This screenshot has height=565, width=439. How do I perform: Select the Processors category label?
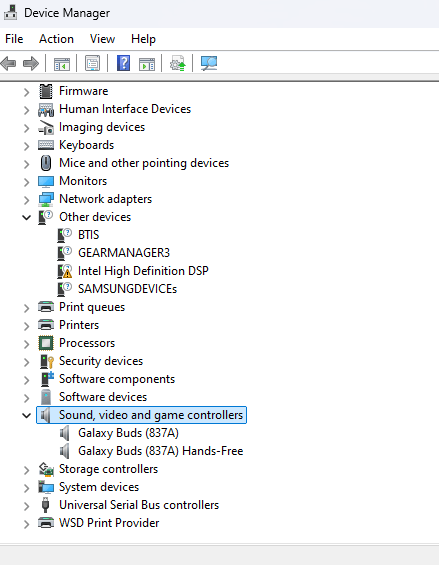point(87,343)
